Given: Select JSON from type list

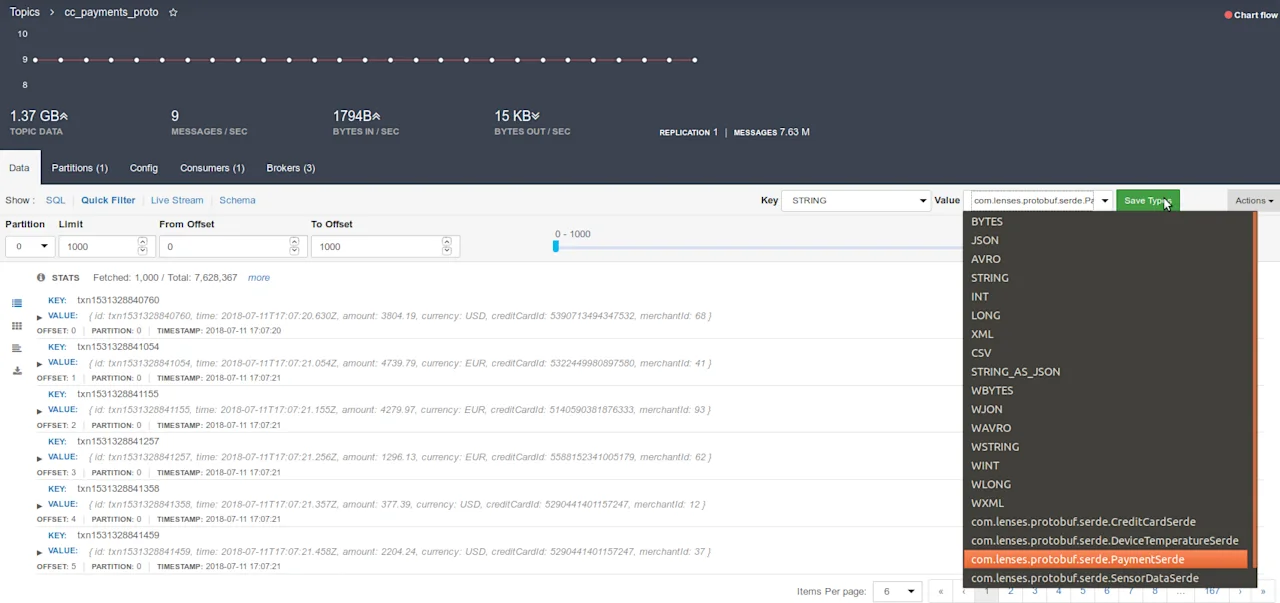Looking at the screenshot, I should point(1105,240).
